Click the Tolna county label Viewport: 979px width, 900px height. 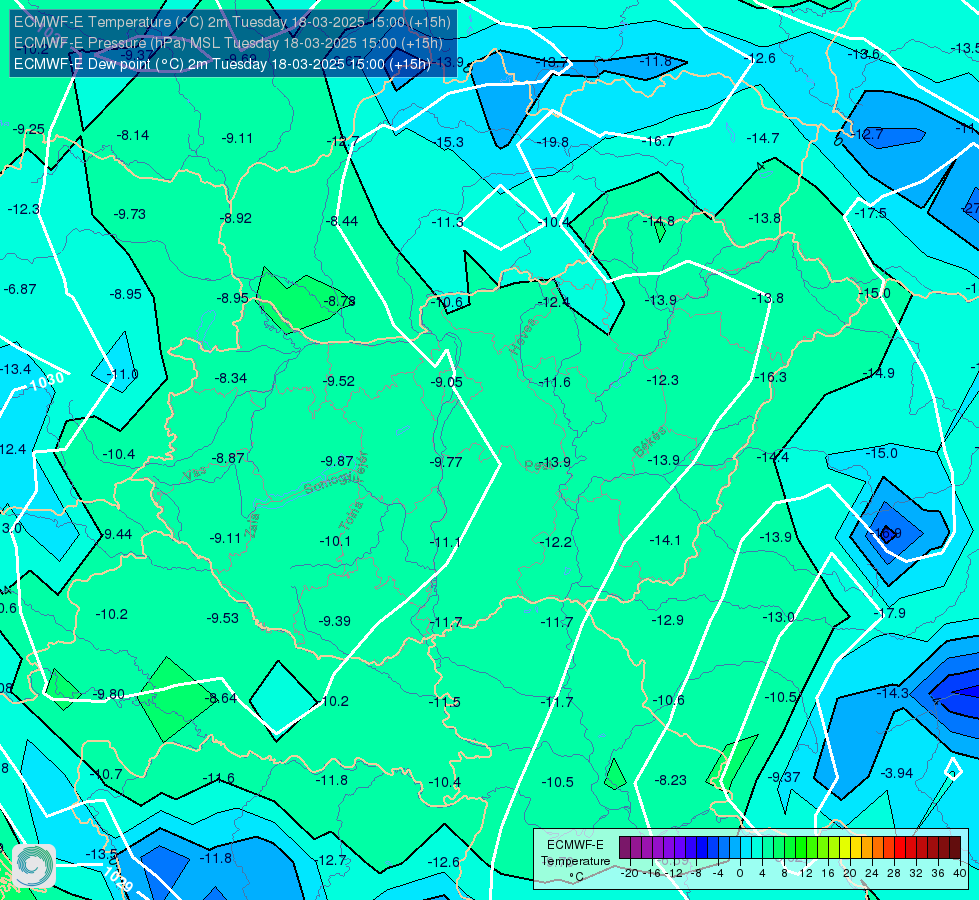pyautogui.click(x=351, y=516)
